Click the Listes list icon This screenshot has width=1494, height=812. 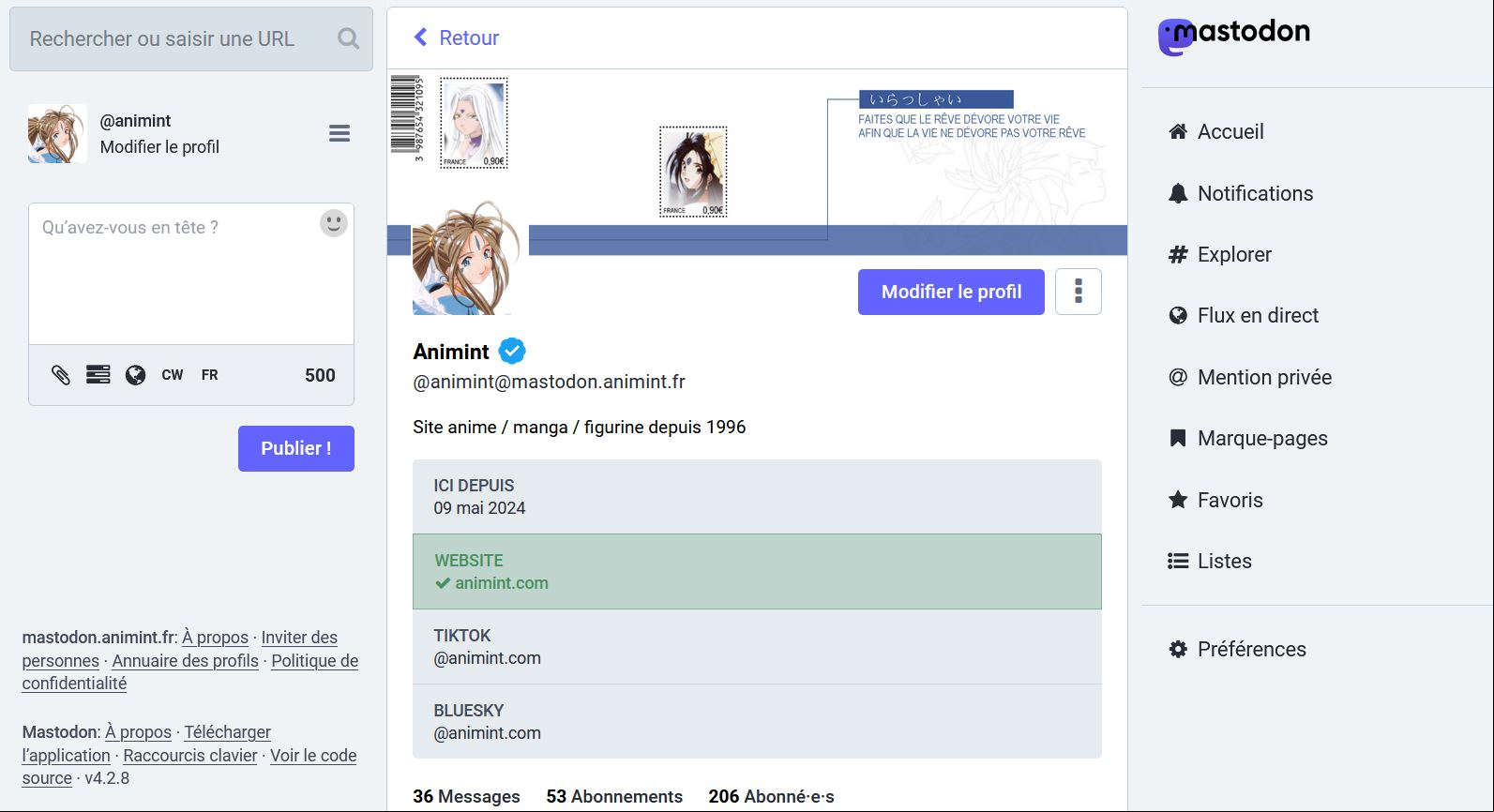tap(1178, 561)
